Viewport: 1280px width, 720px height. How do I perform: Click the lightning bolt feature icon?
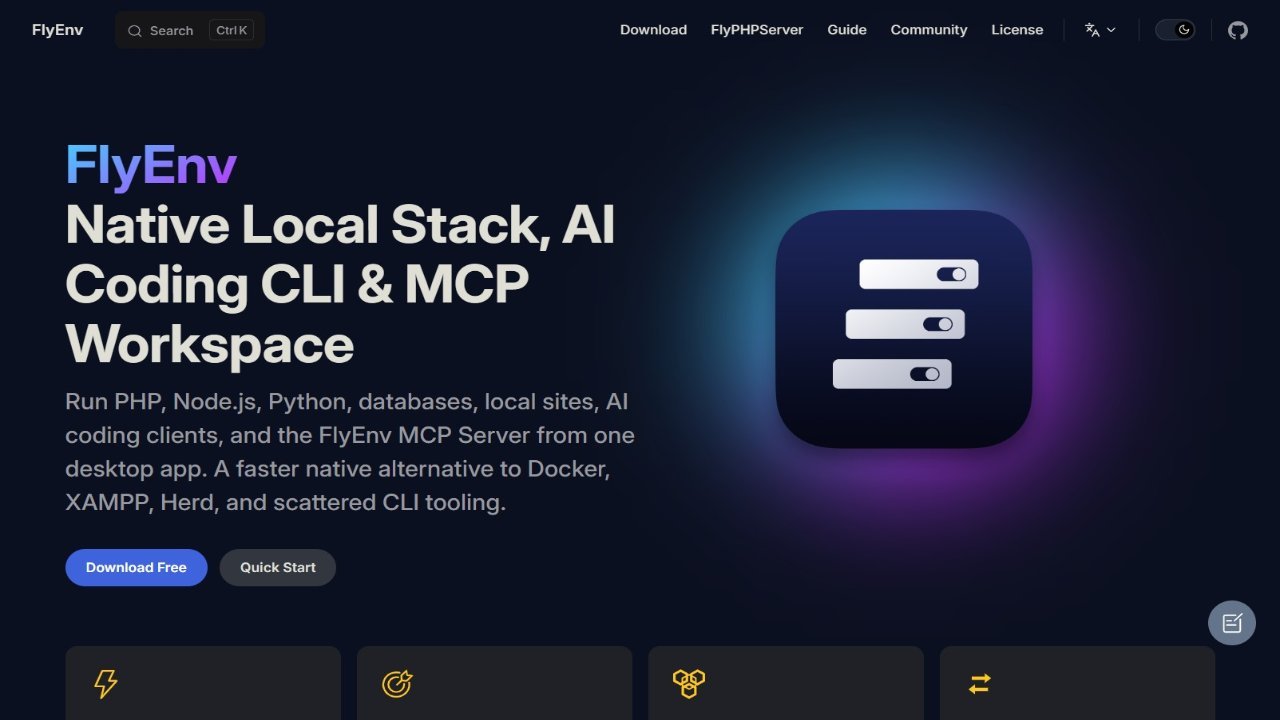105,684
